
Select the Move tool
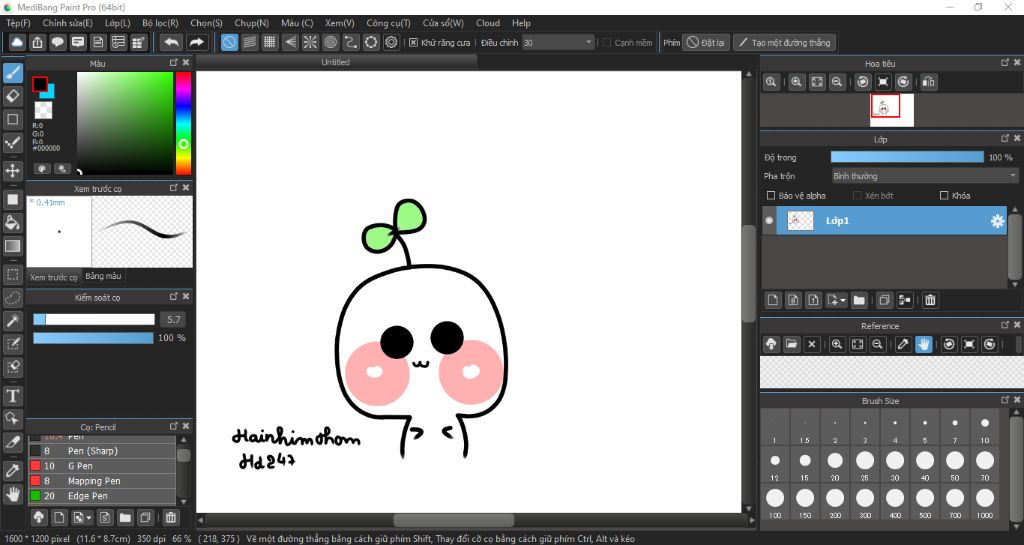pos(12,170)
